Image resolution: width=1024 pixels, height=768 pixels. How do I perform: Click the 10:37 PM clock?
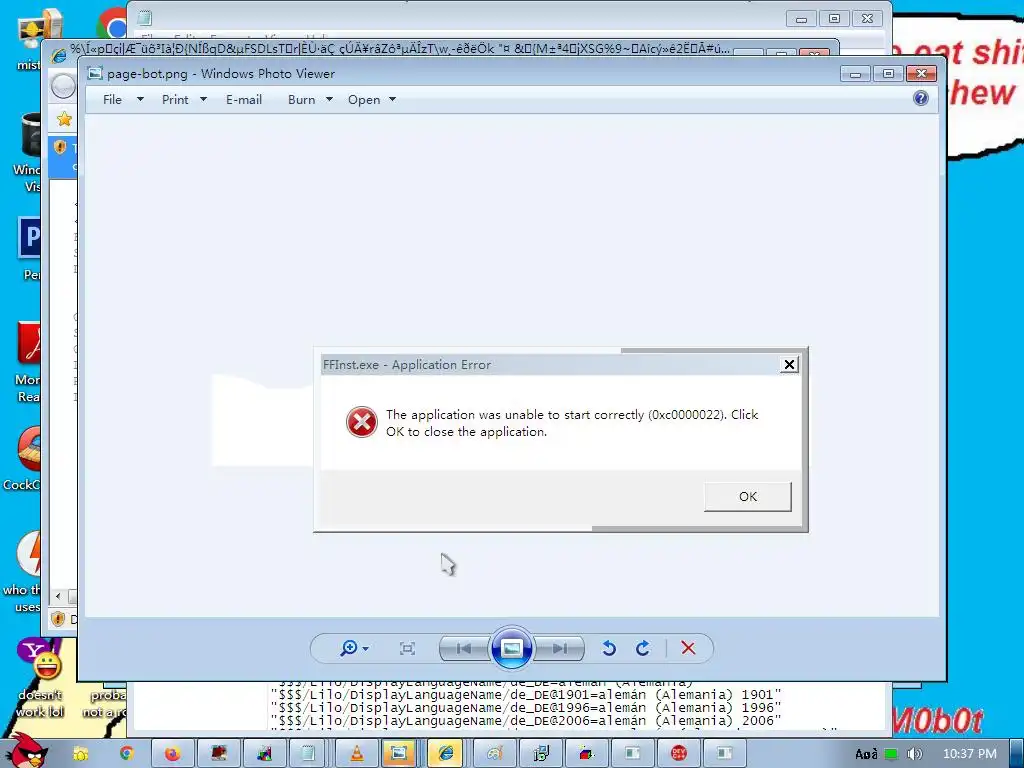(970, 754)
